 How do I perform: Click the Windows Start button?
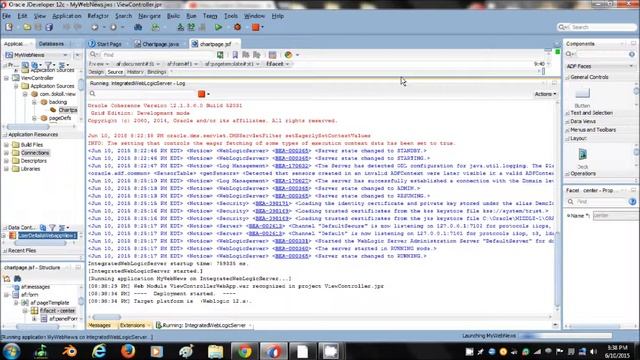11,351
